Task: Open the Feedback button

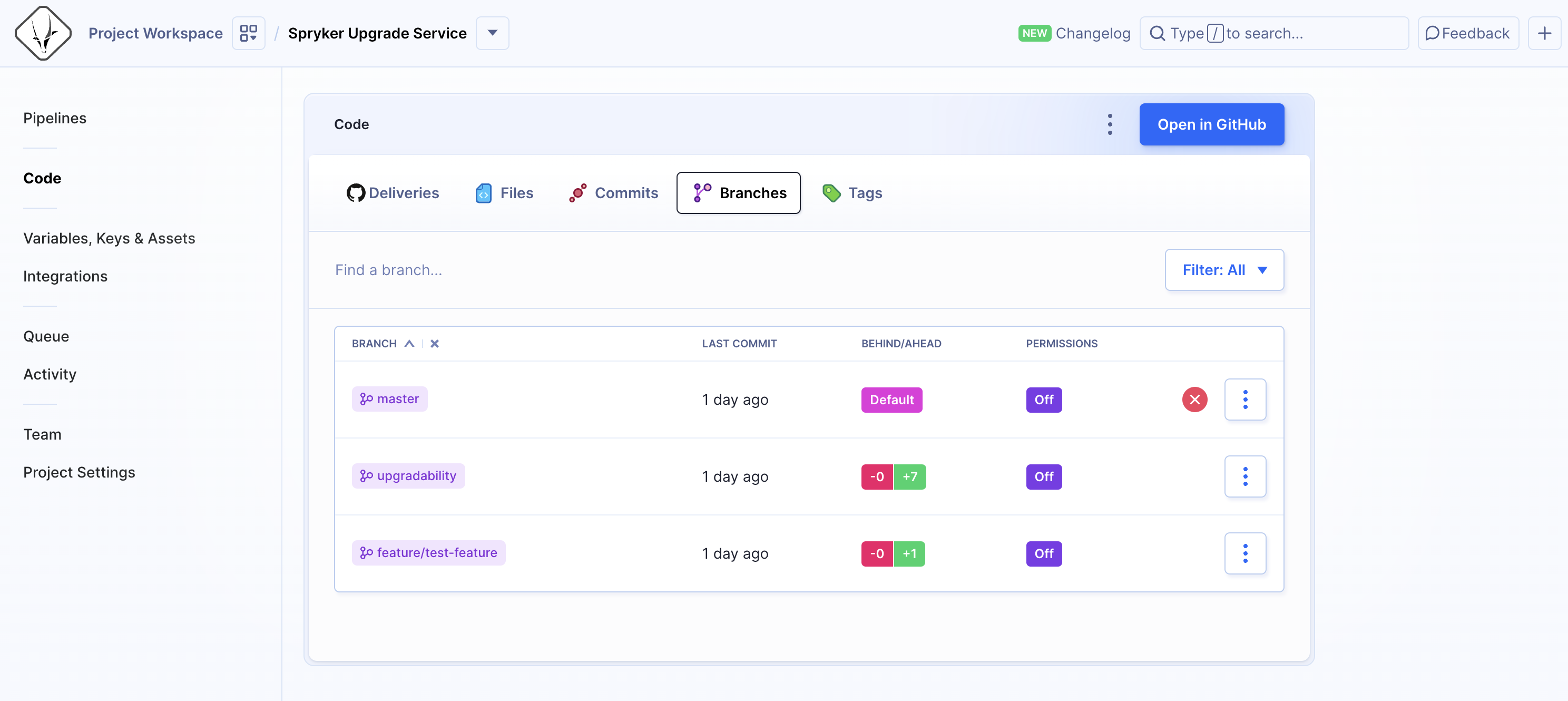Action: click(1467, 34)
